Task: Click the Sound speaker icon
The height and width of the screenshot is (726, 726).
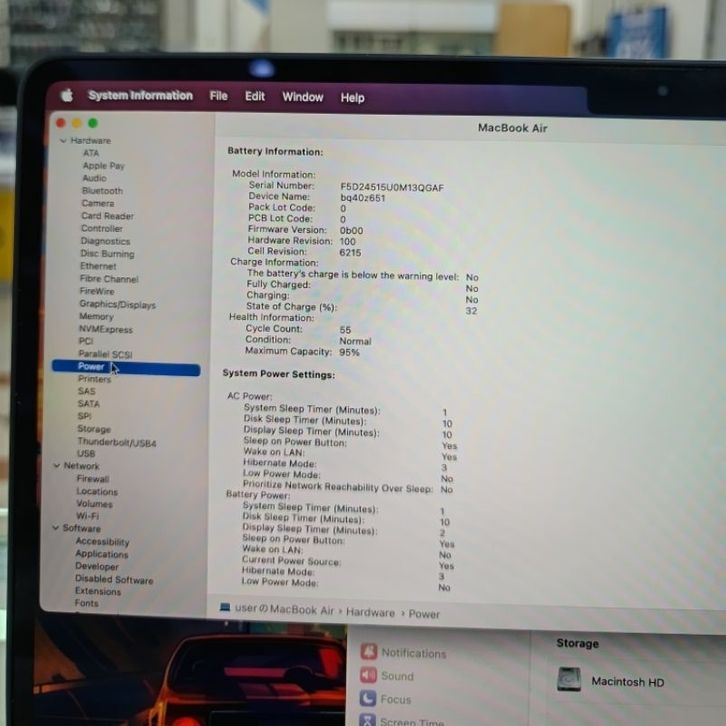Action: 368,676
